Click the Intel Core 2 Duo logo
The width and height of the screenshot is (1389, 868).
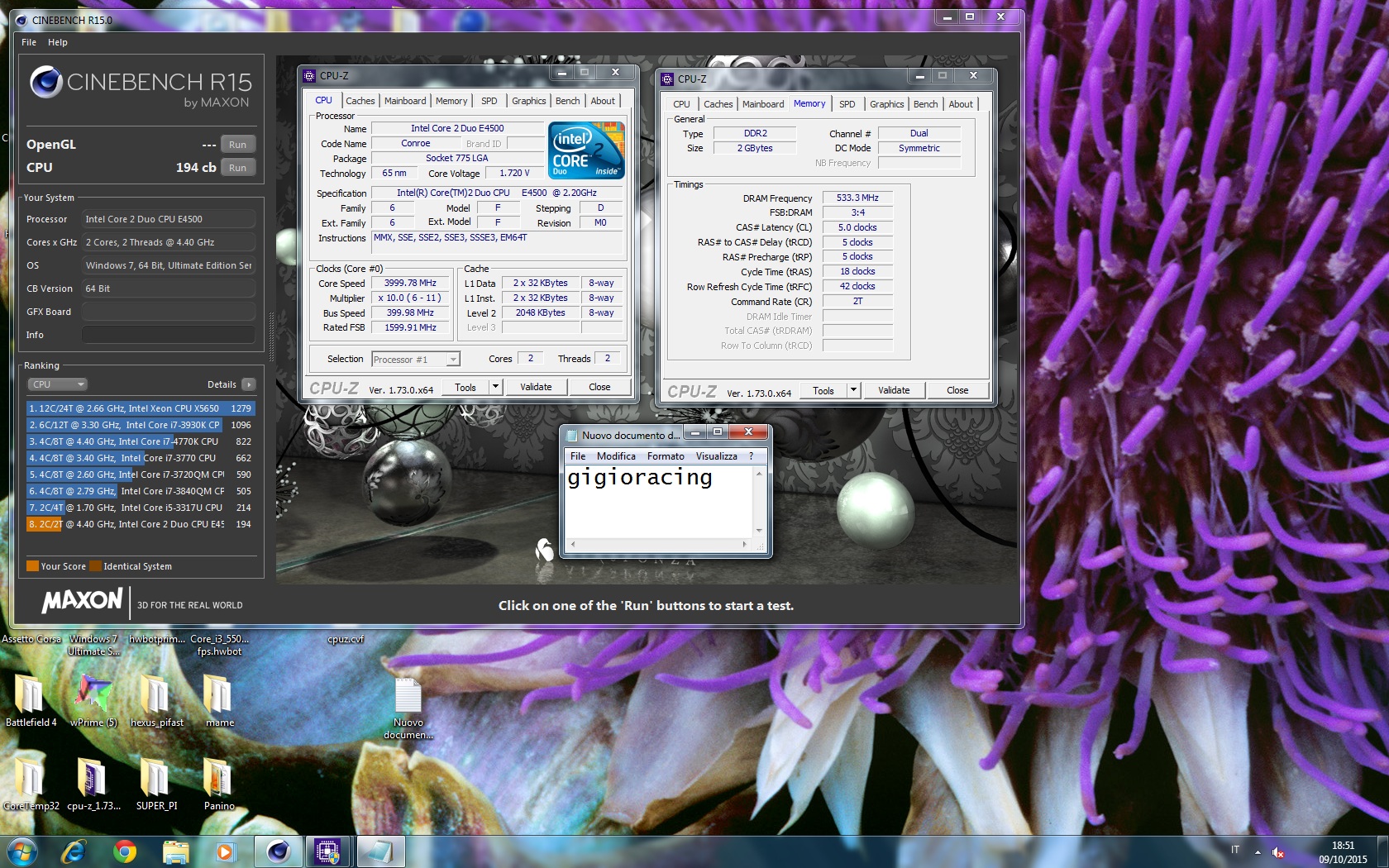click(x=587, y=150)
